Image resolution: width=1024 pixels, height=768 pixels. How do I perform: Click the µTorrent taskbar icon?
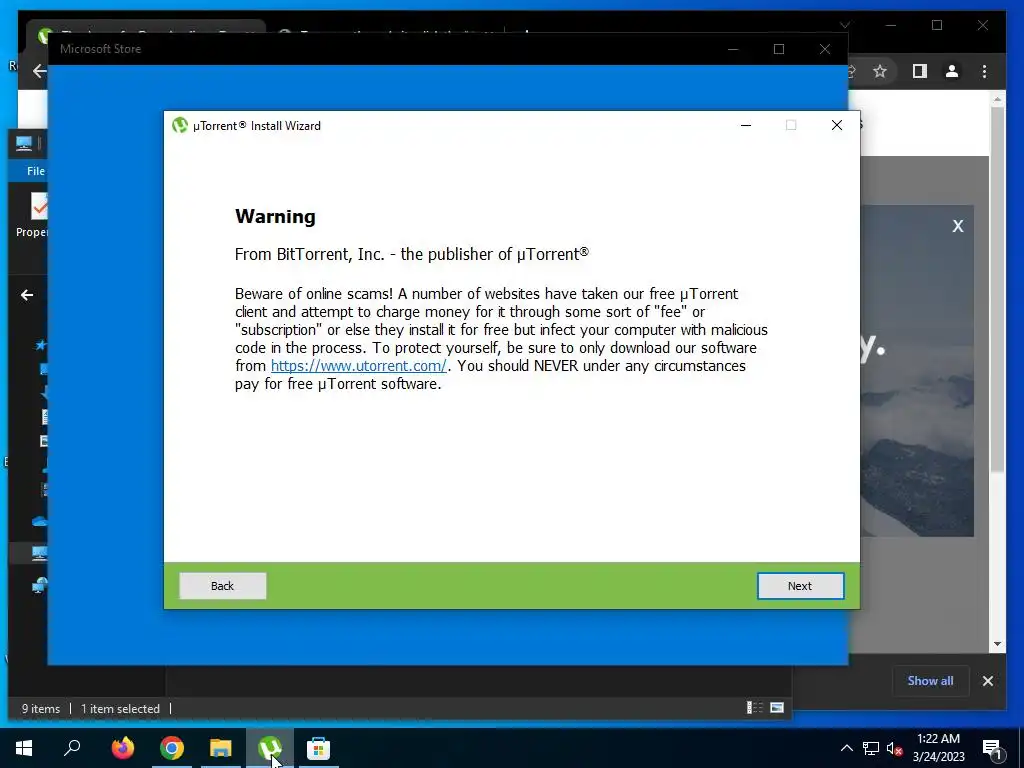click(270, 748)
